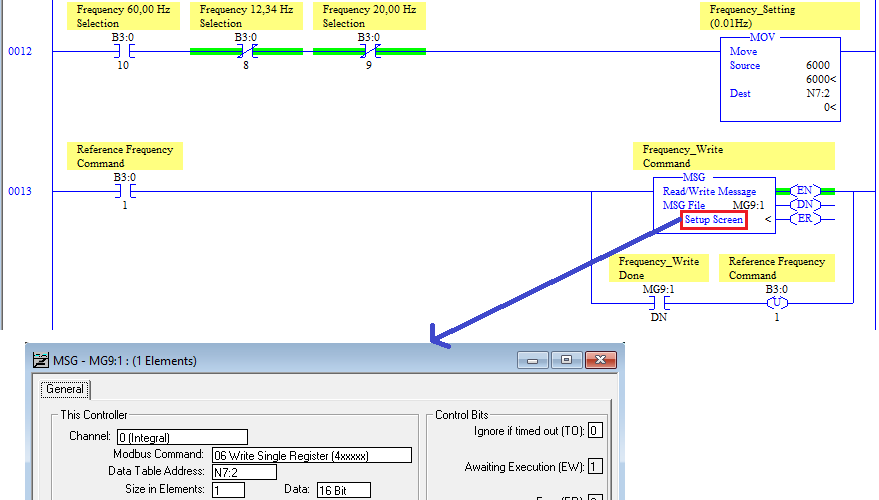879x500 pixels.
Task: Click Reference Frequency Command comment on rung 0013 left
Action: pyautogui.click(x=124, y=156)
